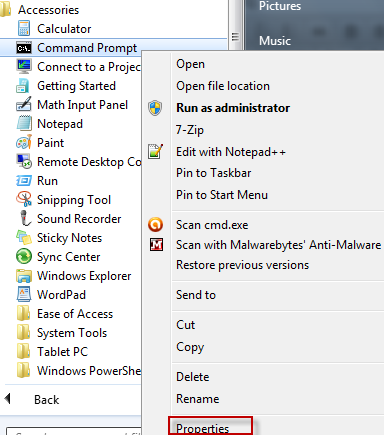Launch WordPad from the programs list
Image resolution: width=384 pixels, height=435 pixels.
[61, 295]
